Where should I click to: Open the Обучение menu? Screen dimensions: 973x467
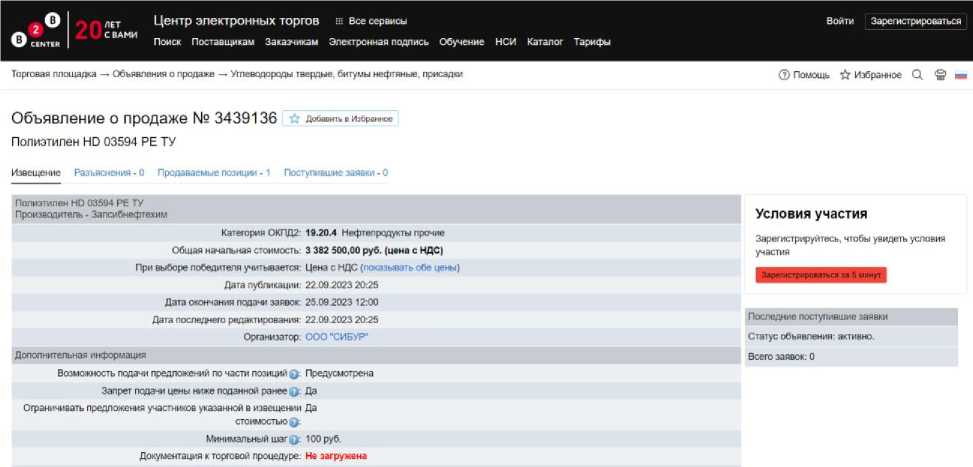462,42
